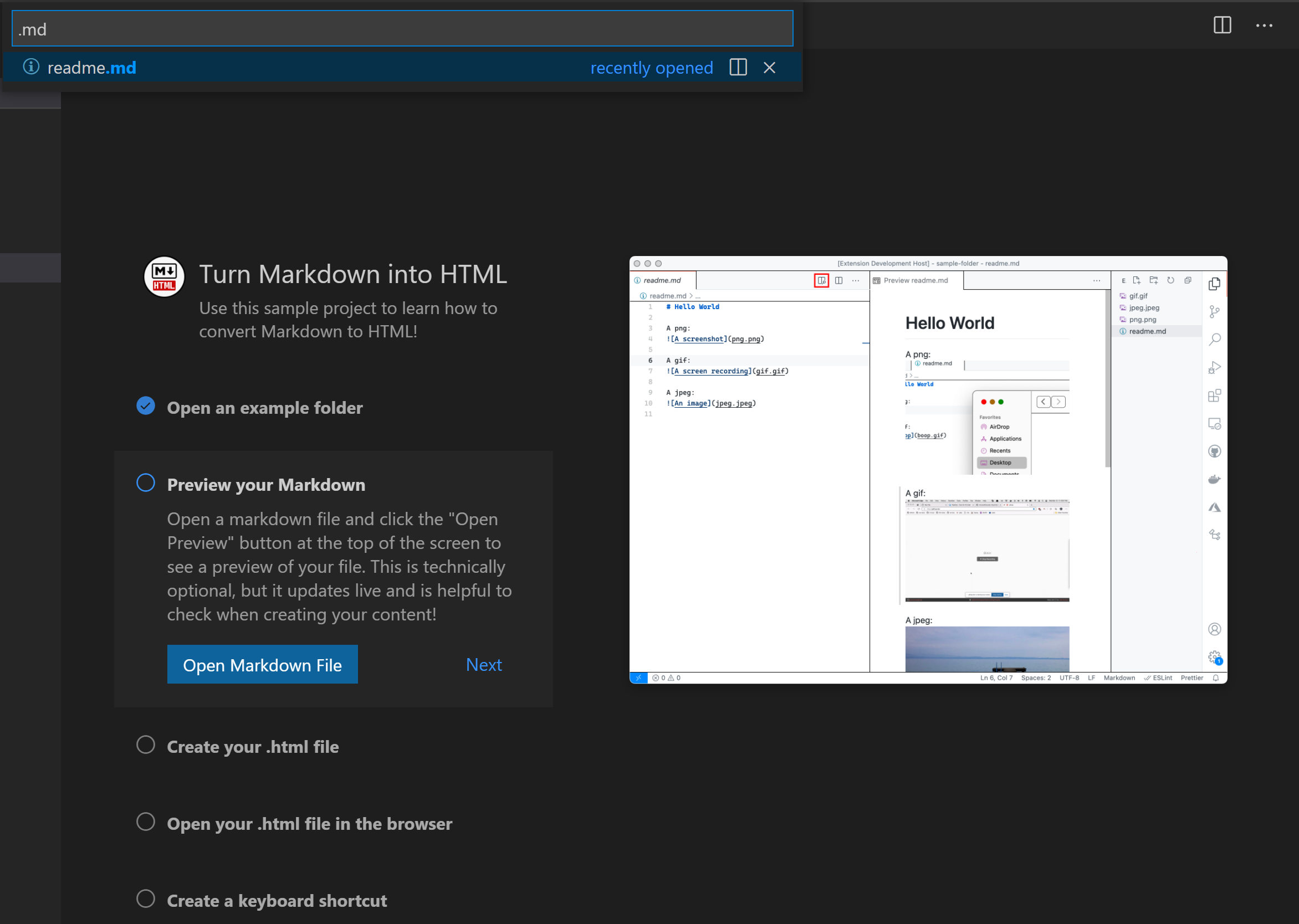The width and height of the screenshot is (1299, 924).
Task: Remove readme.md from recently opened using the X icon
Action: [769, 68]
